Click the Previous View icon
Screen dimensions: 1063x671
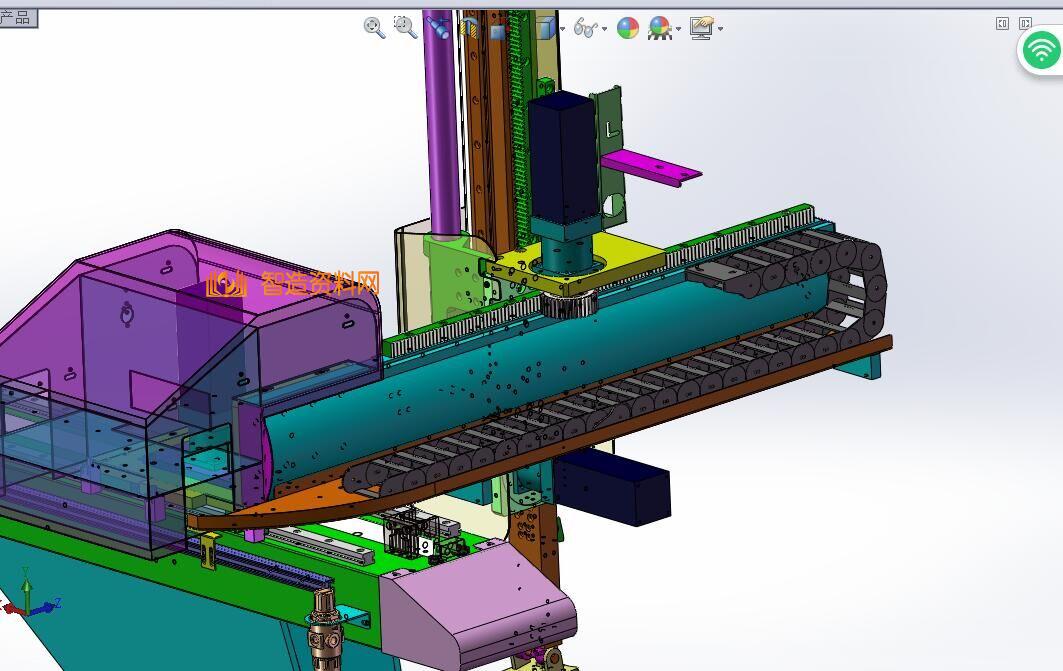(437, 27)
